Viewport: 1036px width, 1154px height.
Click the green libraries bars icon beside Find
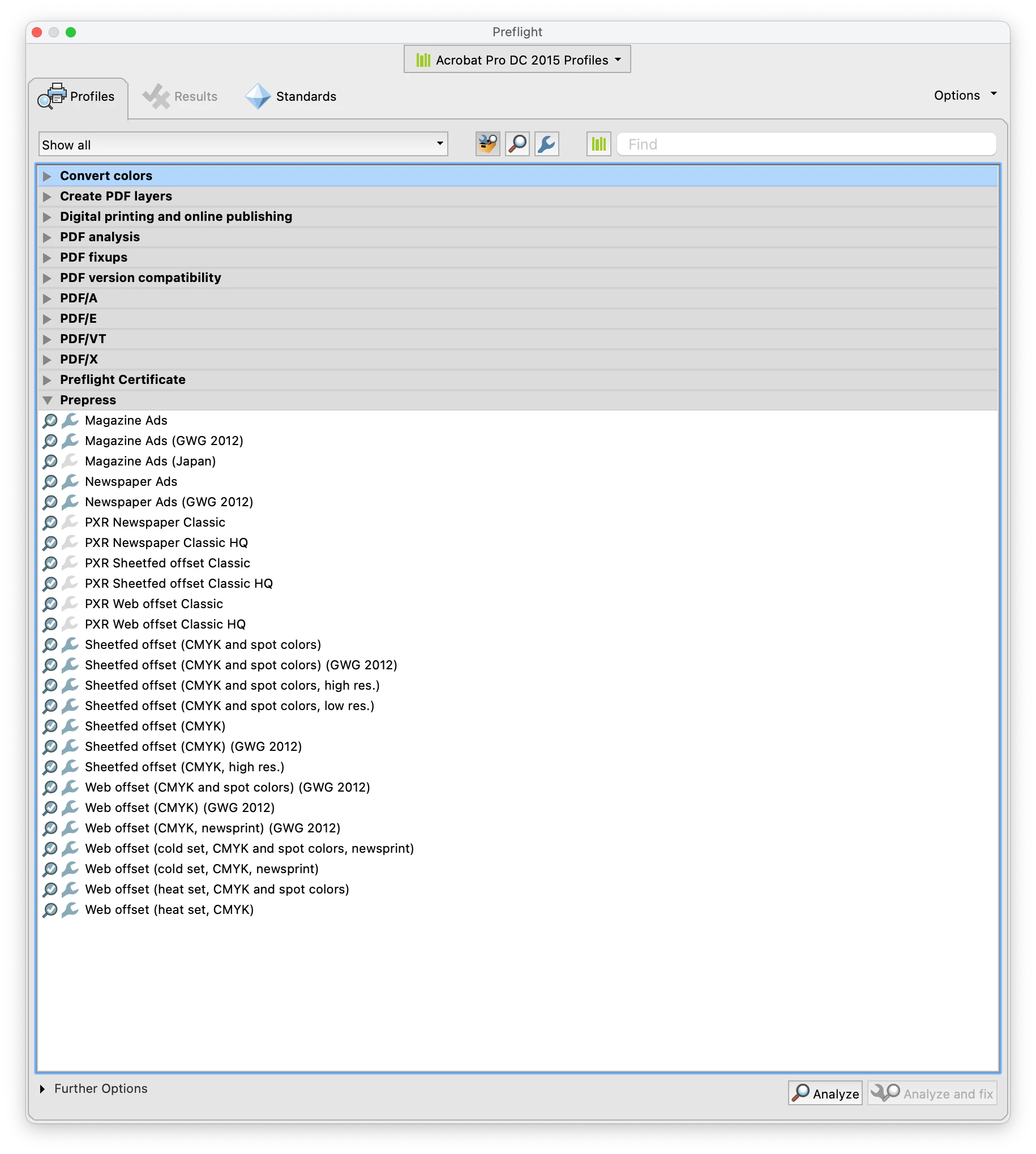pos(599,144)
